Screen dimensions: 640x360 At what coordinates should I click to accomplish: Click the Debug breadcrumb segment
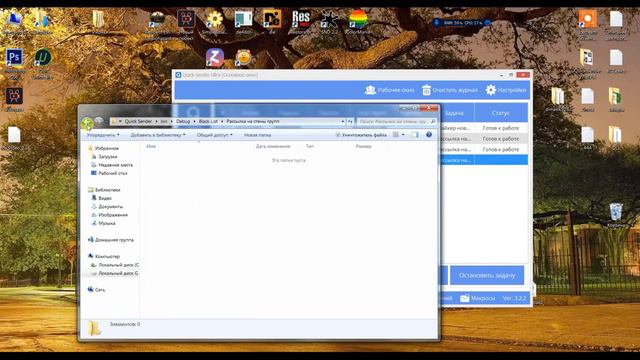pyautogui.click(x=183, y=121)
